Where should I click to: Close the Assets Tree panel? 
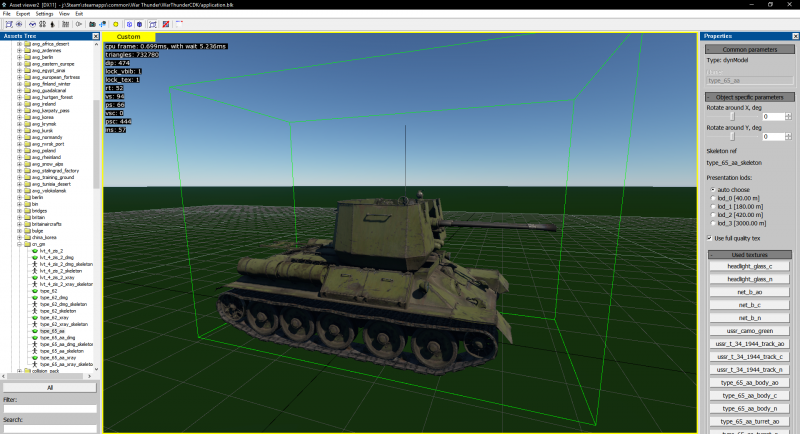coord(95,36)
